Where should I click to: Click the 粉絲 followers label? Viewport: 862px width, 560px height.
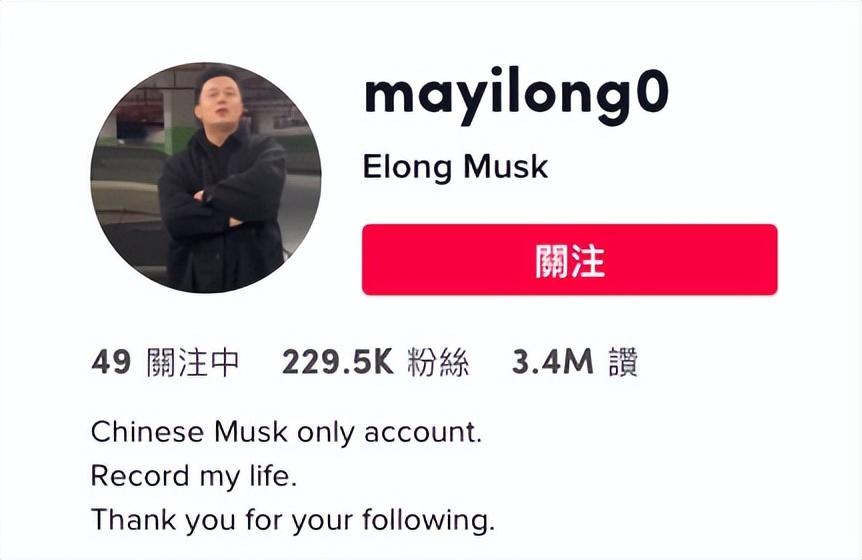coord(438,362)
